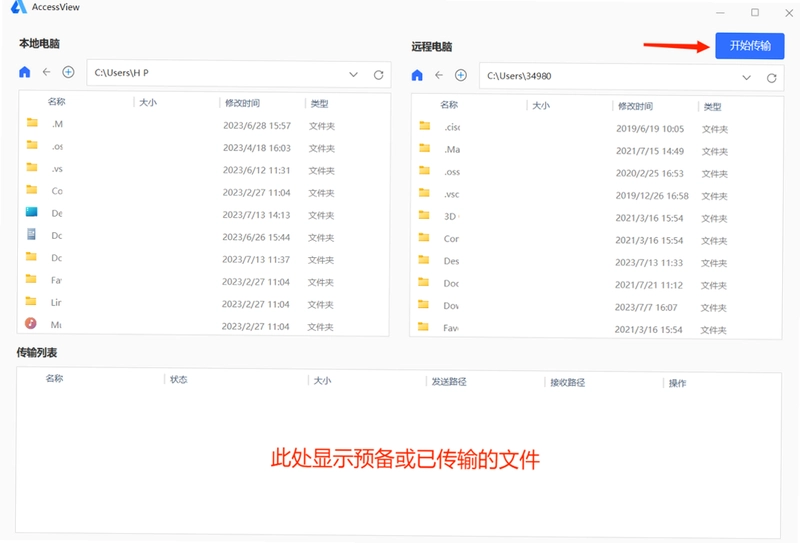Select remote folder icon of Dov row
The height and width of the screenshot is (543, 800).
[423, 304]
